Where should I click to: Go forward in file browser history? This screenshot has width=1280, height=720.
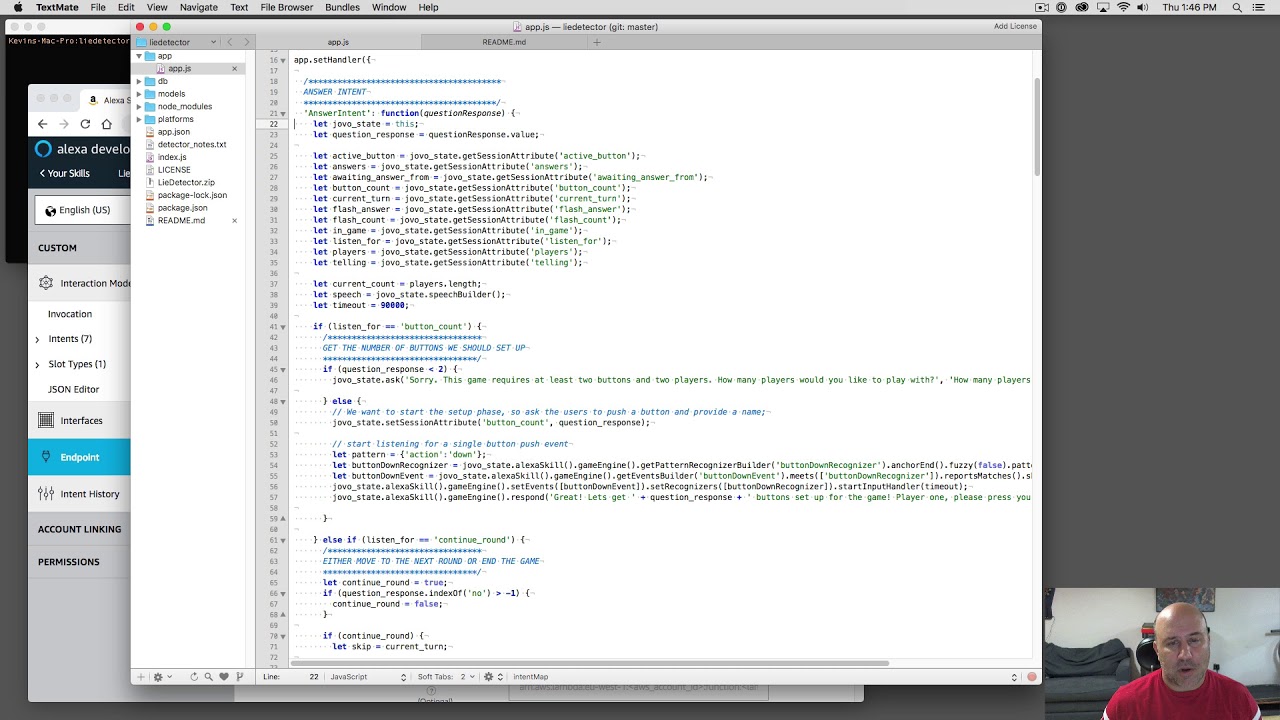(x=246, y=42)
